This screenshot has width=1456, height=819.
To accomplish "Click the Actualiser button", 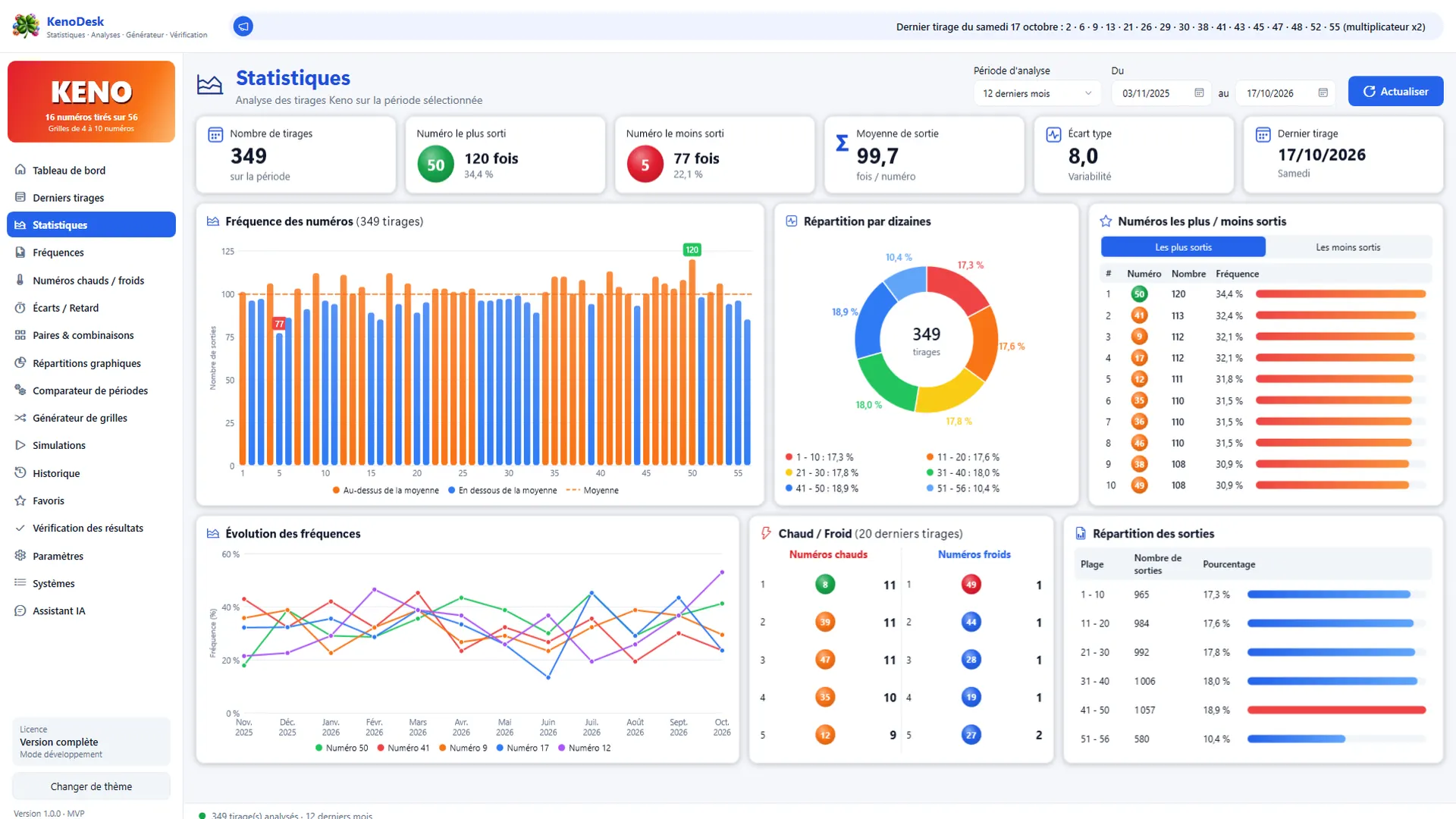I will pos(1395,91).
